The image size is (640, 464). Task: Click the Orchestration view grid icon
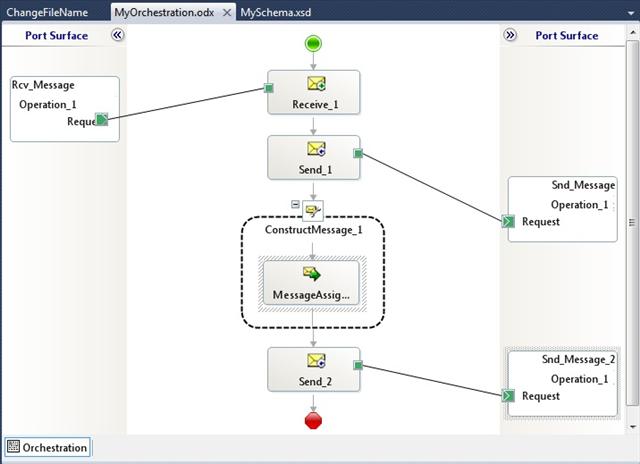13,446
